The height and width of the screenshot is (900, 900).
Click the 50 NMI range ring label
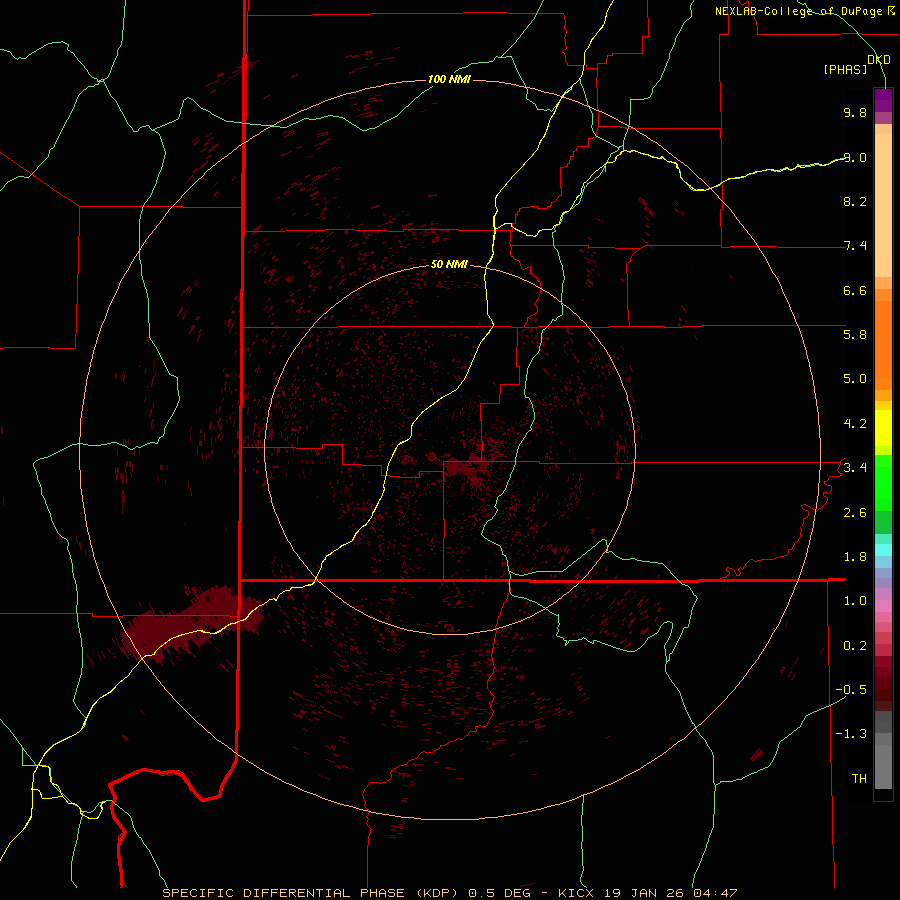point(449,264)
